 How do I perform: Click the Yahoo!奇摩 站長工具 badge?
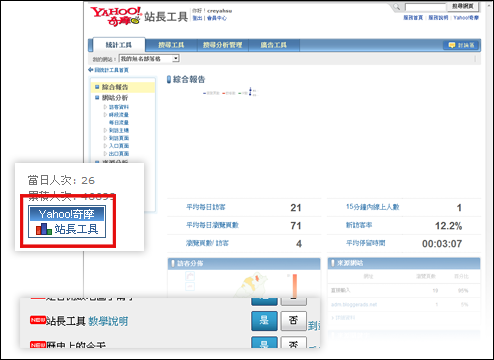point(67,221)
